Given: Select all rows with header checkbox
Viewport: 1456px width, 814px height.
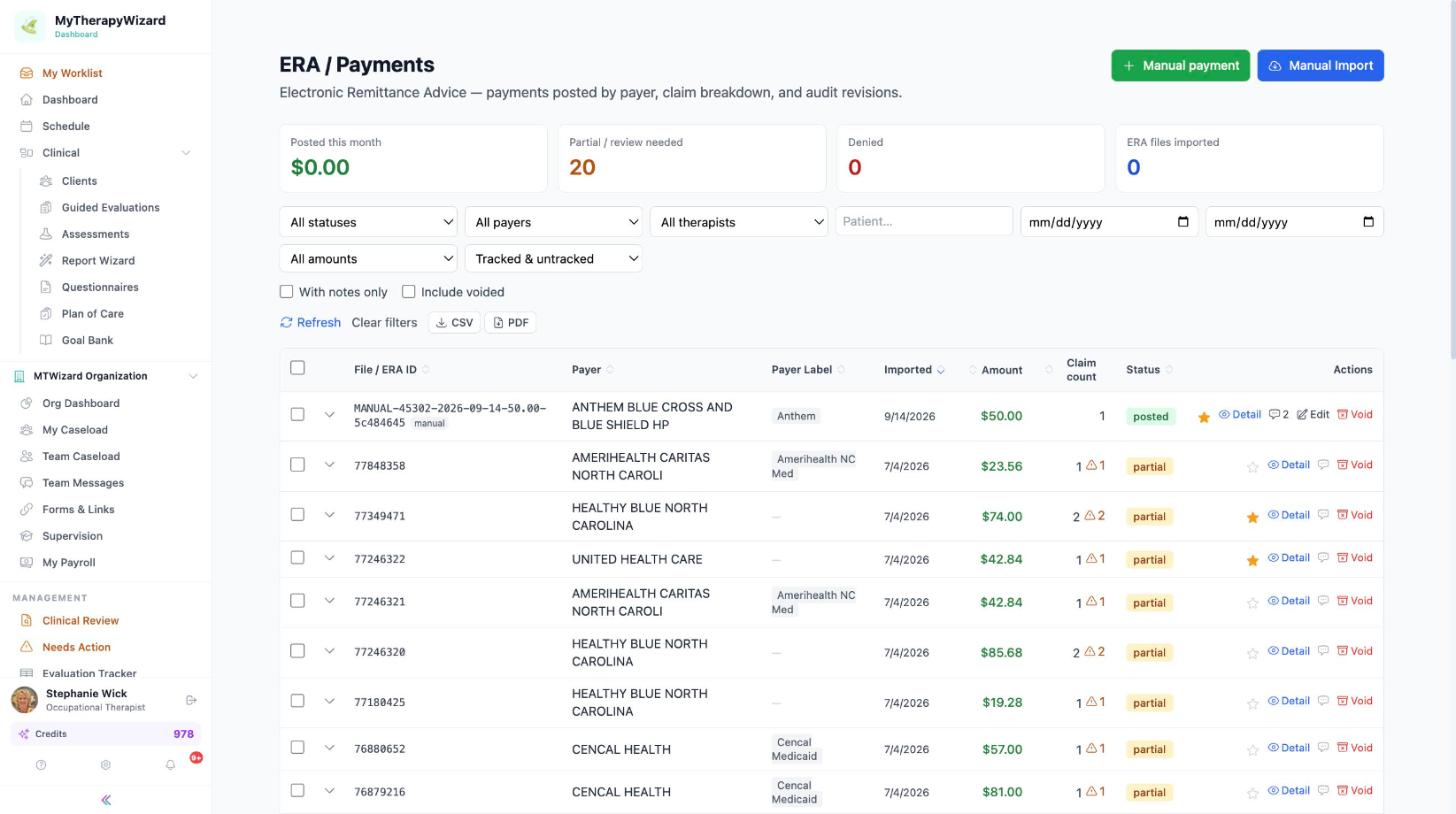Looking at the screenshot, I should click(297, 368).
